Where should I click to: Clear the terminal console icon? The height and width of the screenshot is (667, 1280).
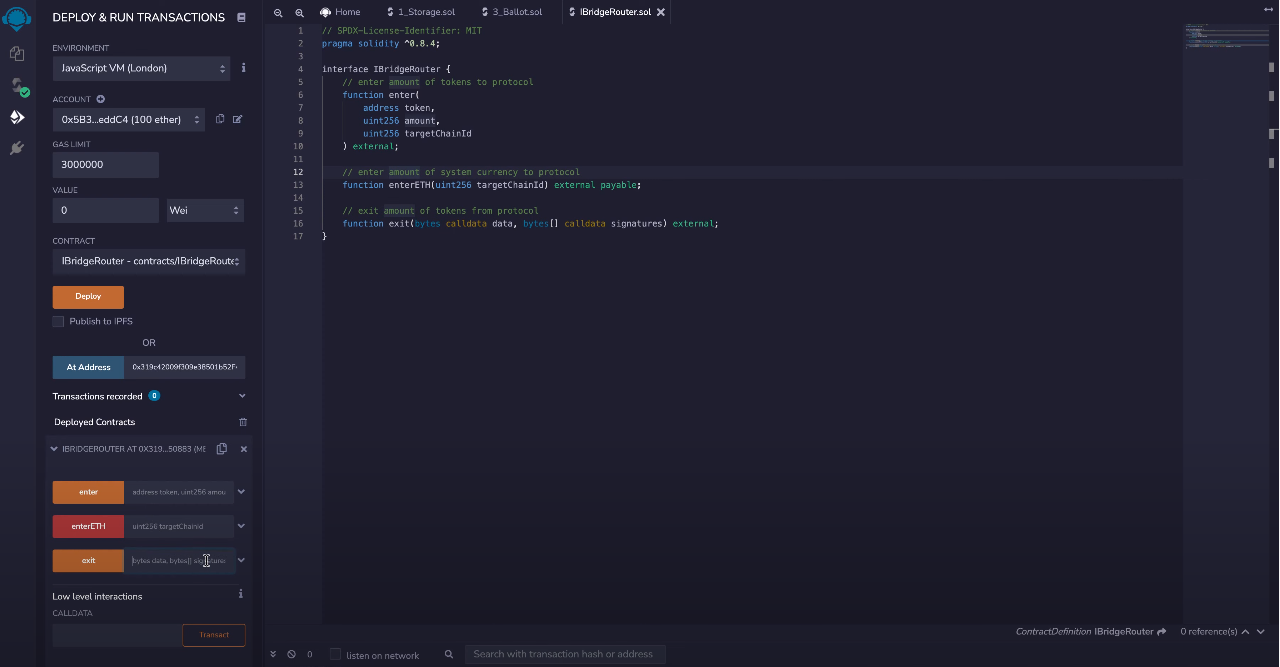[x=292, y=654]
